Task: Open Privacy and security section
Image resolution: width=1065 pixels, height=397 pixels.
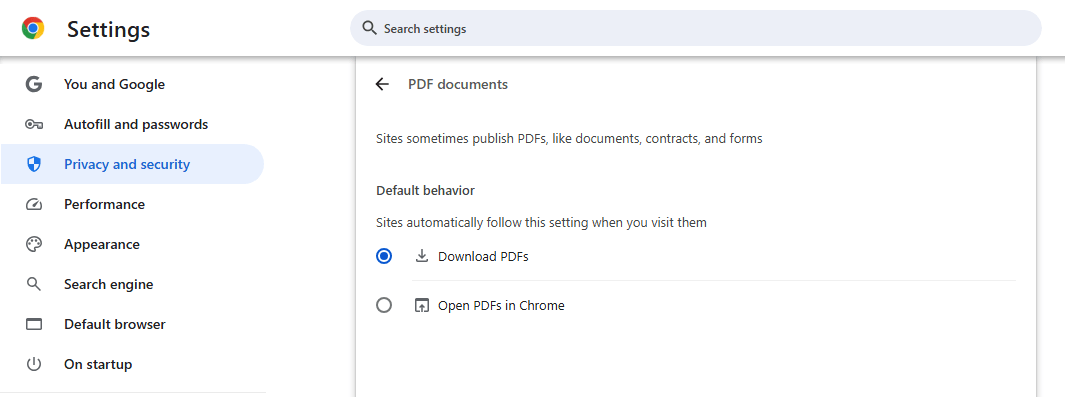Action: pos(132,164)
